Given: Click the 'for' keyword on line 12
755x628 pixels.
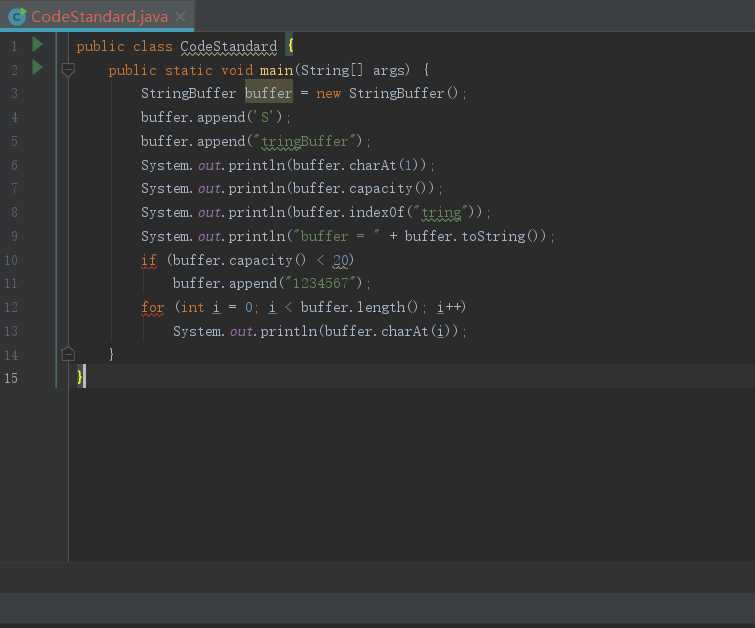Looking at the screenshot, I should 153,307.
